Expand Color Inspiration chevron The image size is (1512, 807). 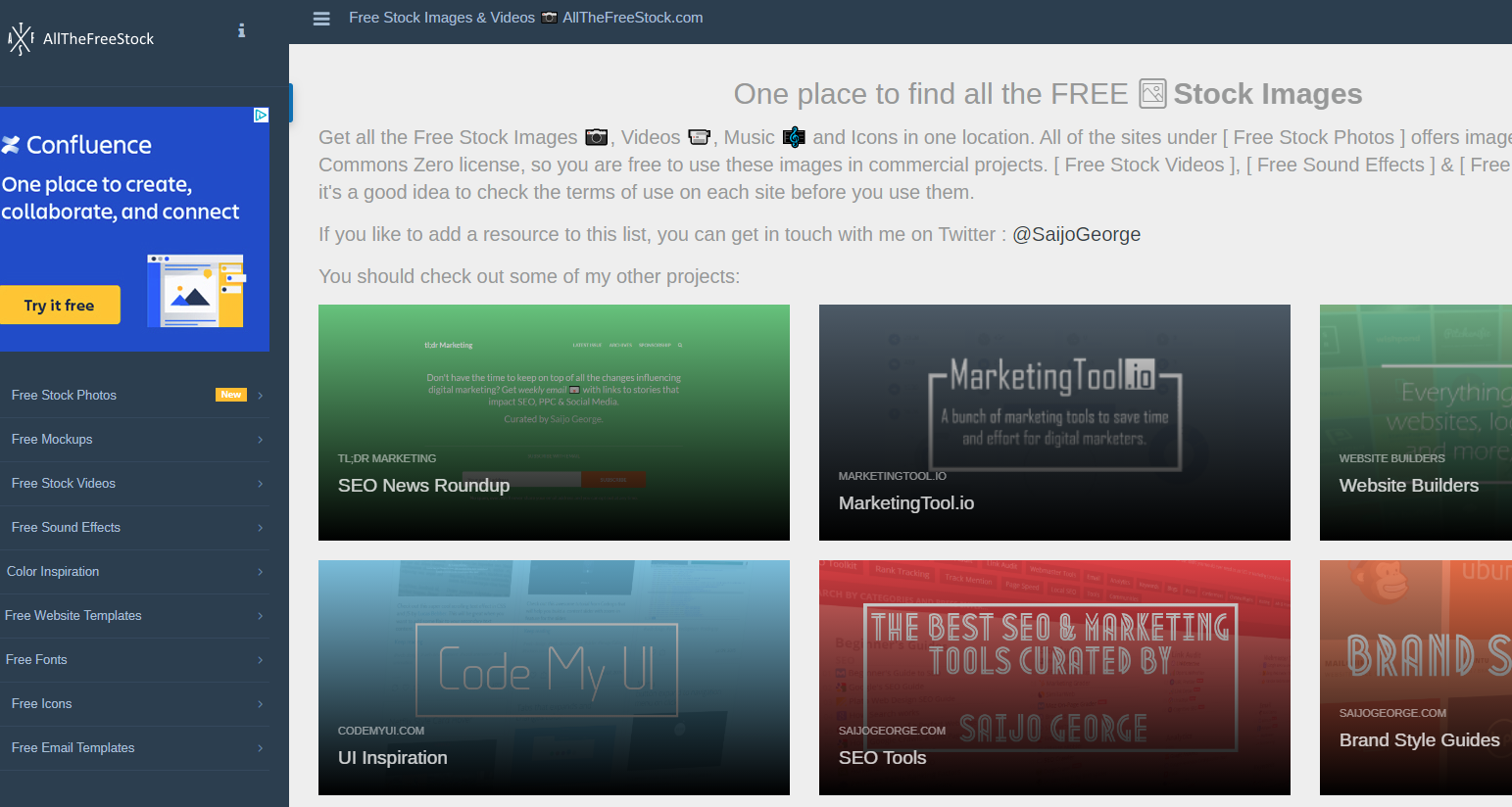pyautogui.click(x=261, y=572)
